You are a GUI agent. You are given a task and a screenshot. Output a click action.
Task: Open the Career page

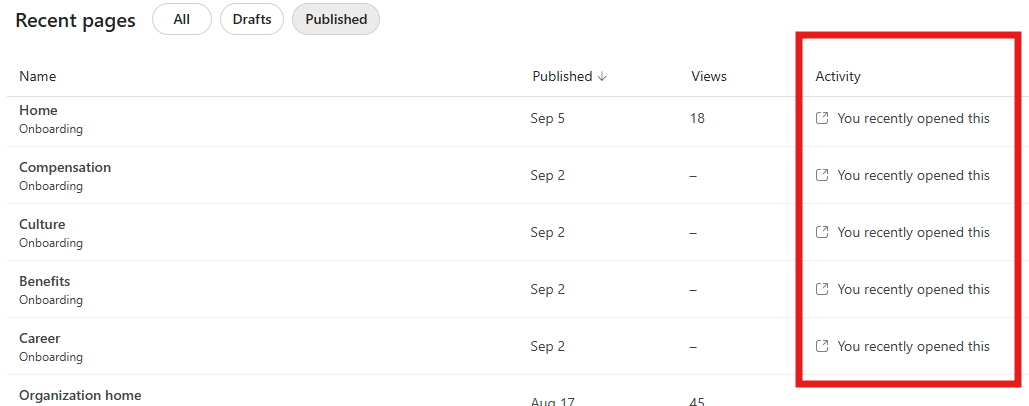(40, 338)
